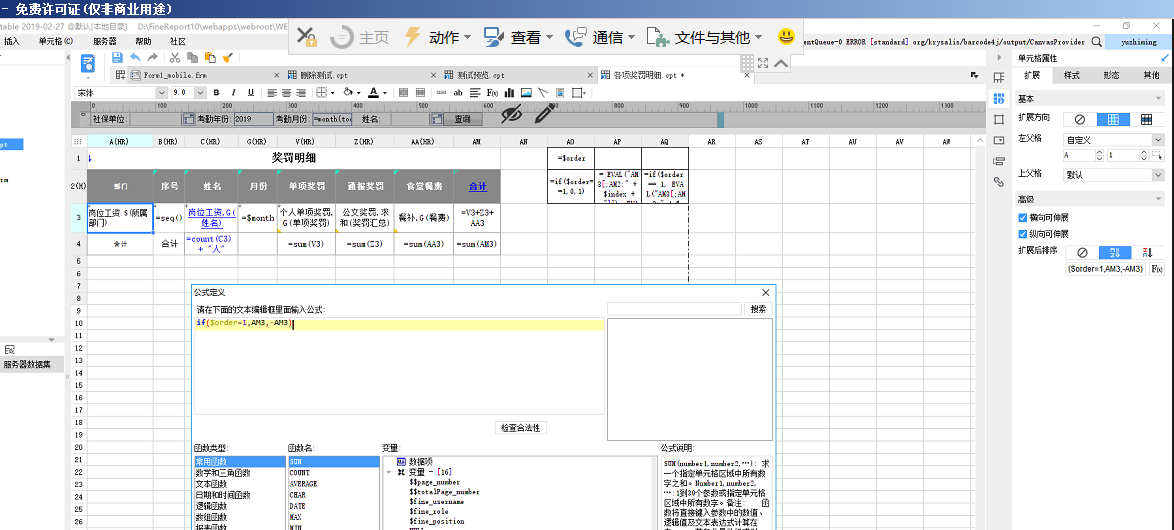Select no-expansion option for 扩展方向
The height and width of the screenshot is (530, 1174).
(1079, 119)
